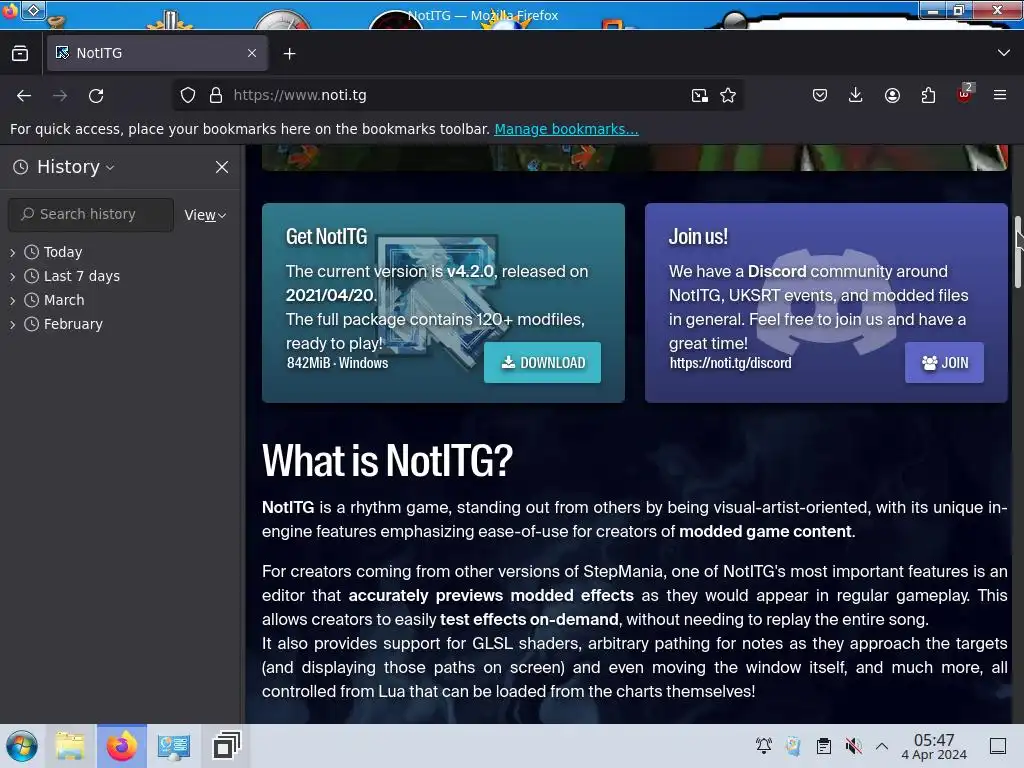The height and width of the screenshot is (768, 1024).
Task: Click the Firefox View button
Action: pyautogui.click(x=20, y=54)
